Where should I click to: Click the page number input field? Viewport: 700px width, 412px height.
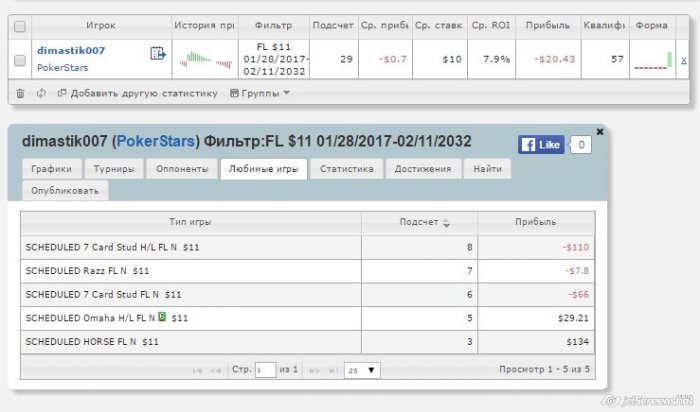click(x=265, y=370)
